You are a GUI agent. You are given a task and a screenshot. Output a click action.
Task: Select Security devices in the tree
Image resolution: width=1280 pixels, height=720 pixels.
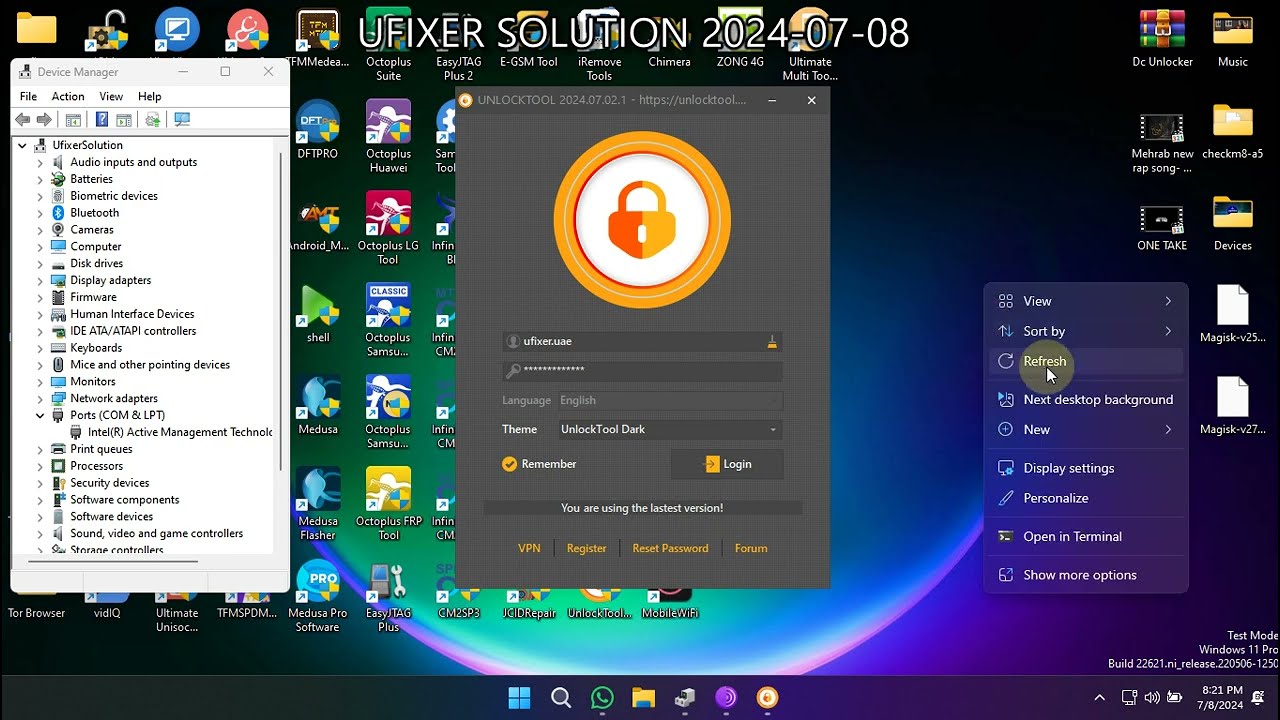110,484
